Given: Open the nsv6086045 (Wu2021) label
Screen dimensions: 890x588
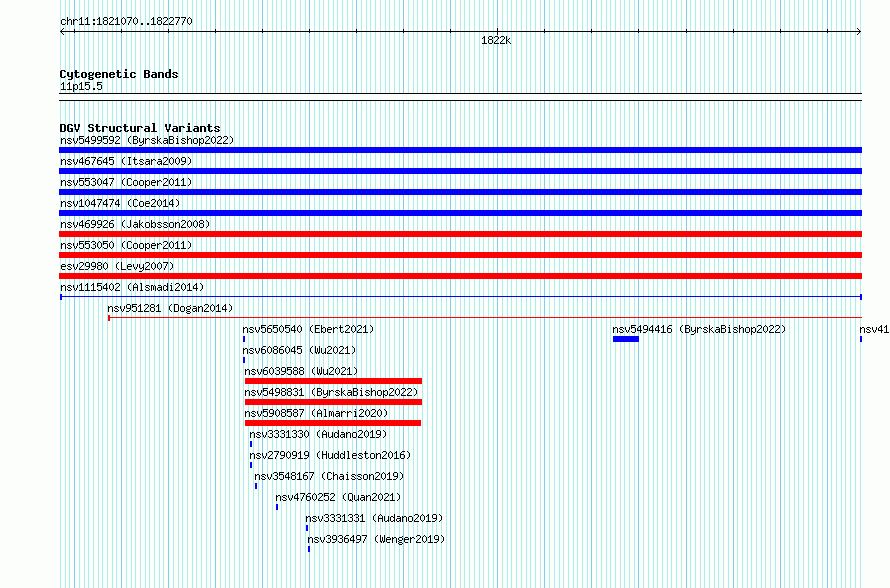Looking at the screenshot, I should (299, 350).
